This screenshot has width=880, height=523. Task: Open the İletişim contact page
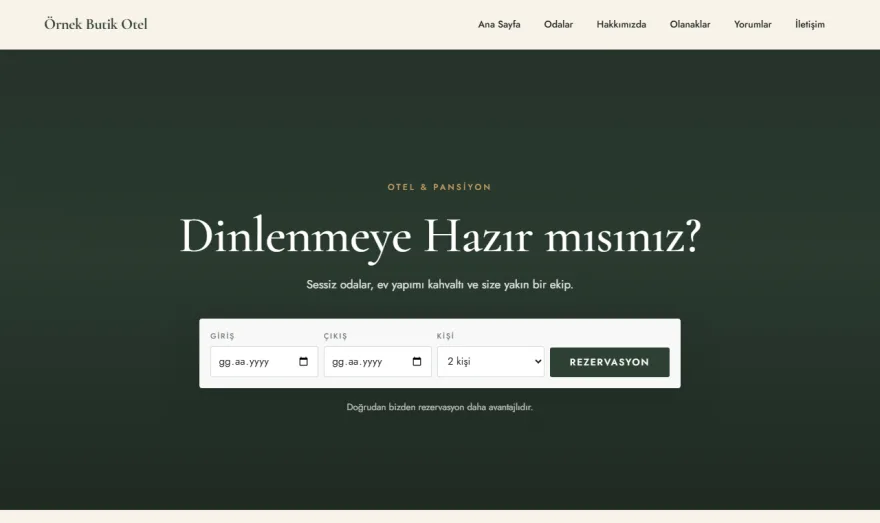pos(810,24)
